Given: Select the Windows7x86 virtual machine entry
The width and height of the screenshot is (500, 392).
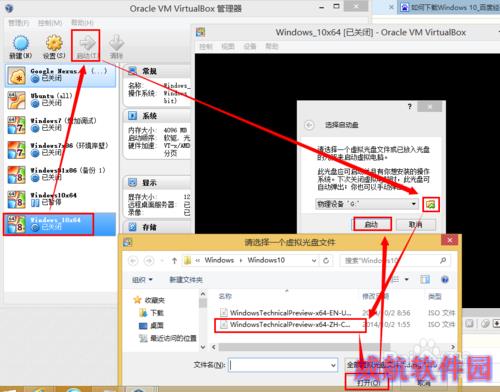Looking at the screenshot, I should 60,149.
